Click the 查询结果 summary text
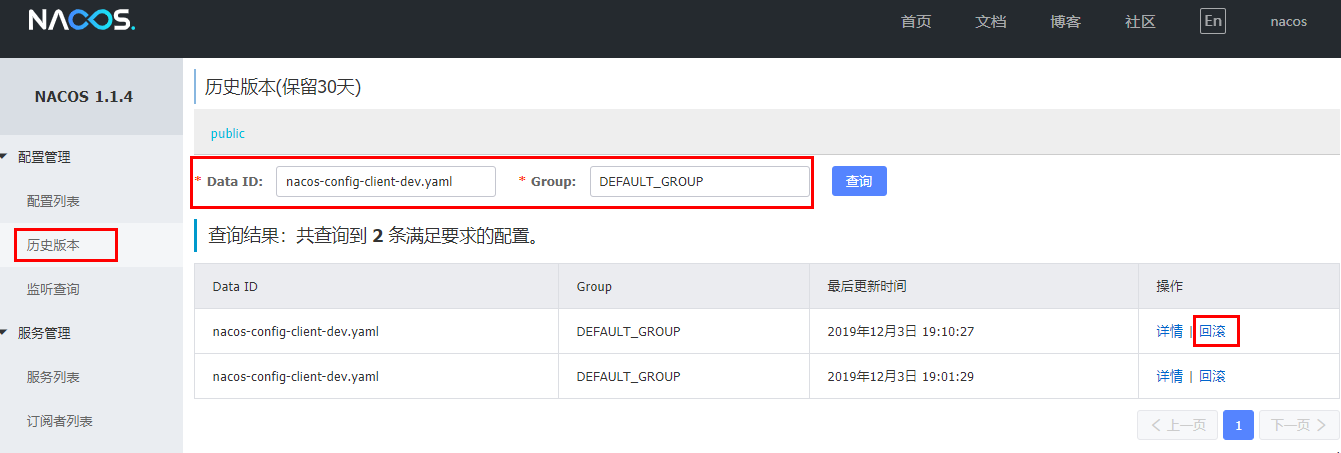 [373, 236]
